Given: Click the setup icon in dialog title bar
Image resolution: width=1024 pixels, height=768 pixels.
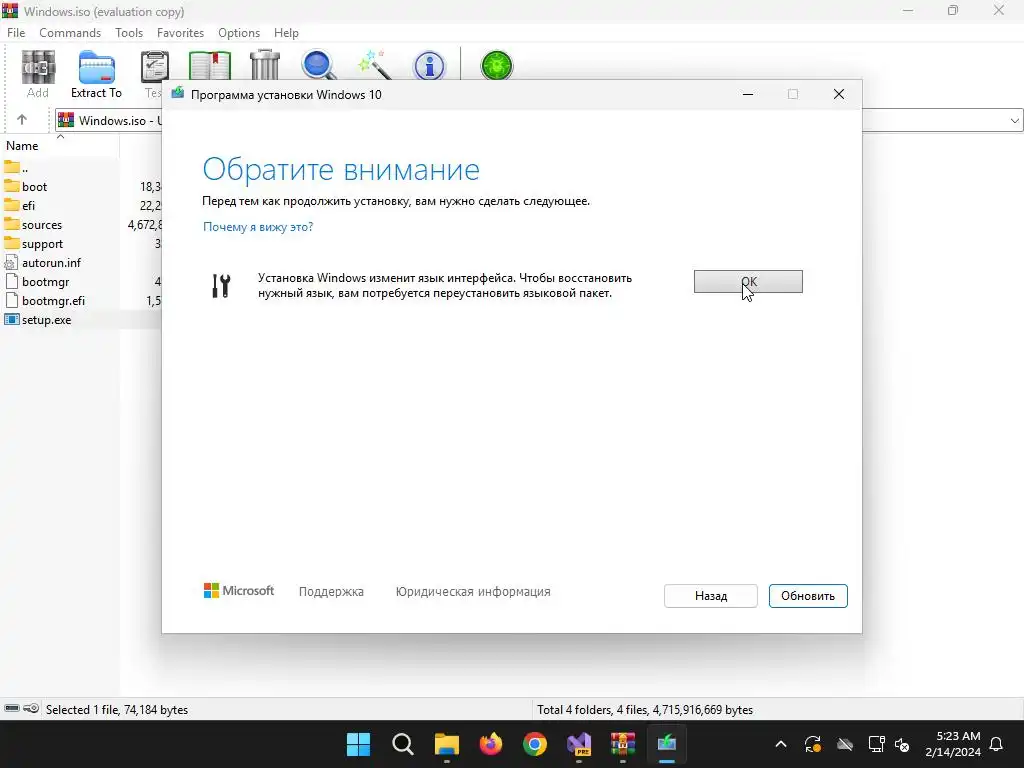Looking at the screenshot, I should pyautogui.click(x=178, y=94).
